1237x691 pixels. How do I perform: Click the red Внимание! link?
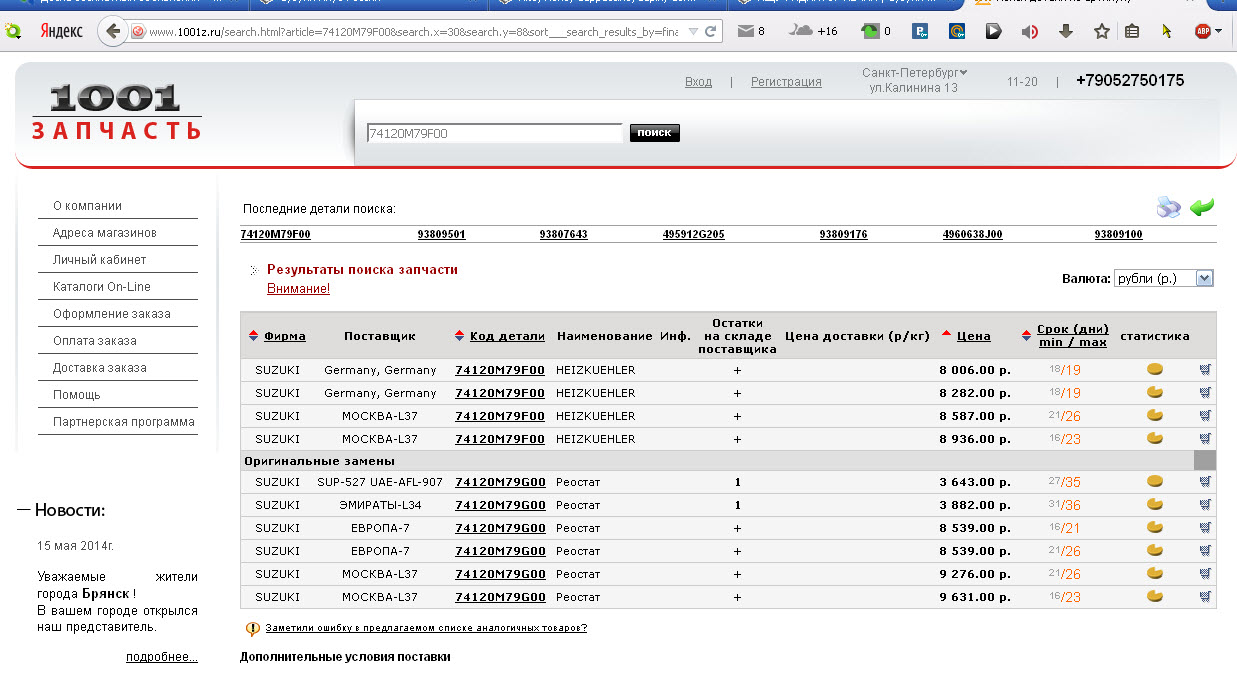tap(298, 289)
